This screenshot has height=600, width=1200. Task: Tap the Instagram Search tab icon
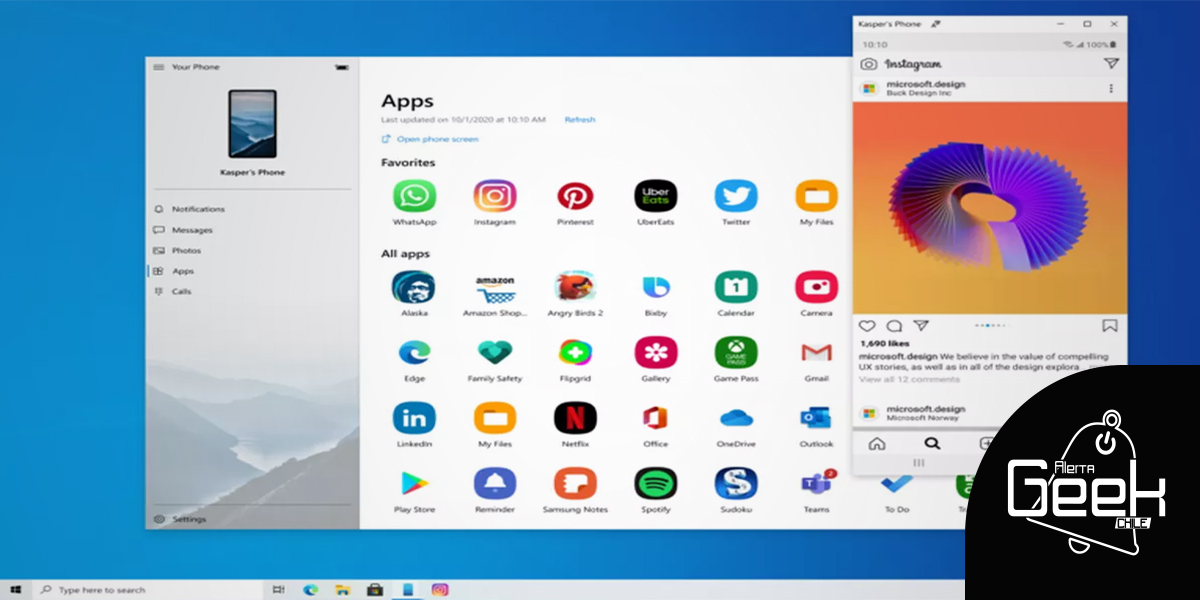[932, 443]
